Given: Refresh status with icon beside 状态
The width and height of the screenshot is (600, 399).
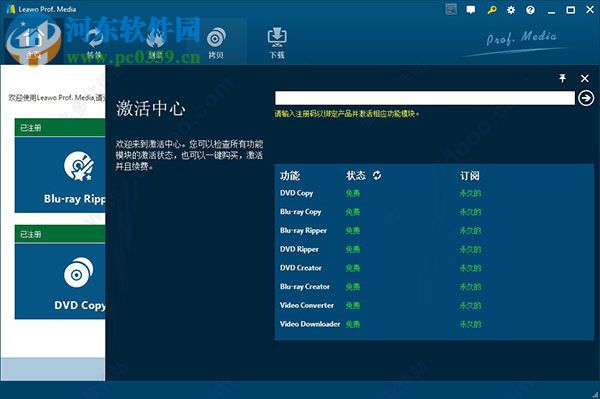Looking at the screenshot, I should 377,175.
